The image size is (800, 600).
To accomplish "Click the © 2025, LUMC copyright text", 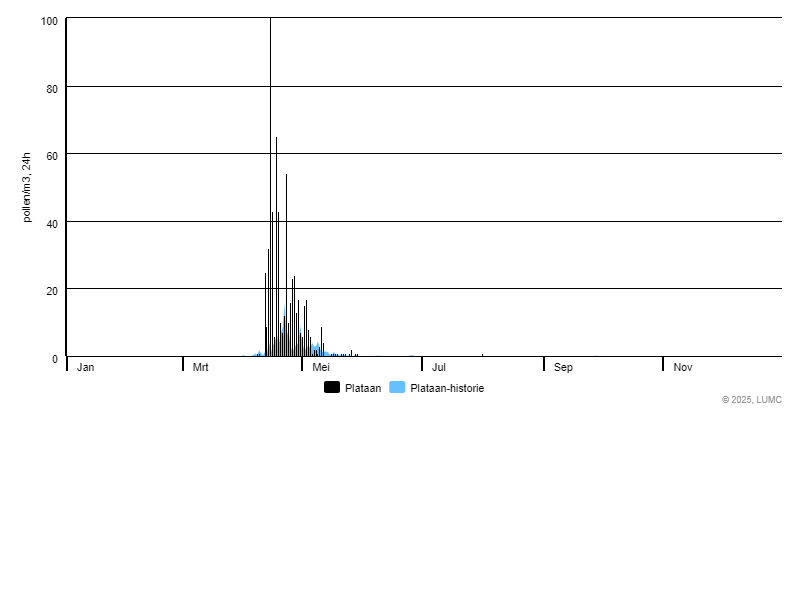I will (751, 400).
